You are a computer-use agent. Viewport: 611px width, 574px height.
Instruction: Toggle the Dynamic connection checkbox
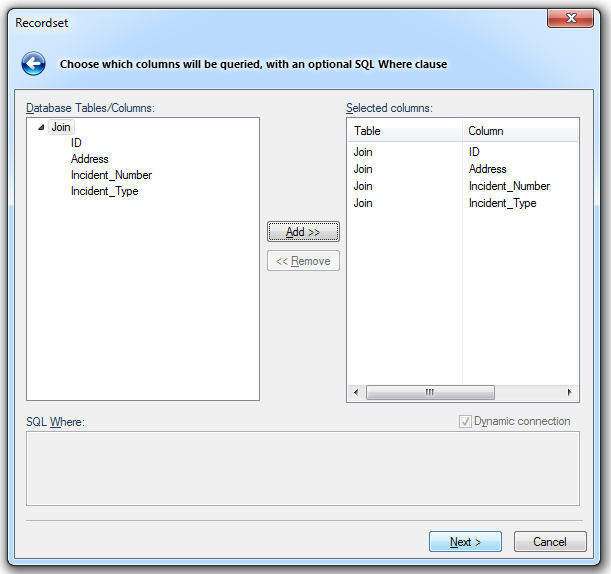(x=465, y=421)
